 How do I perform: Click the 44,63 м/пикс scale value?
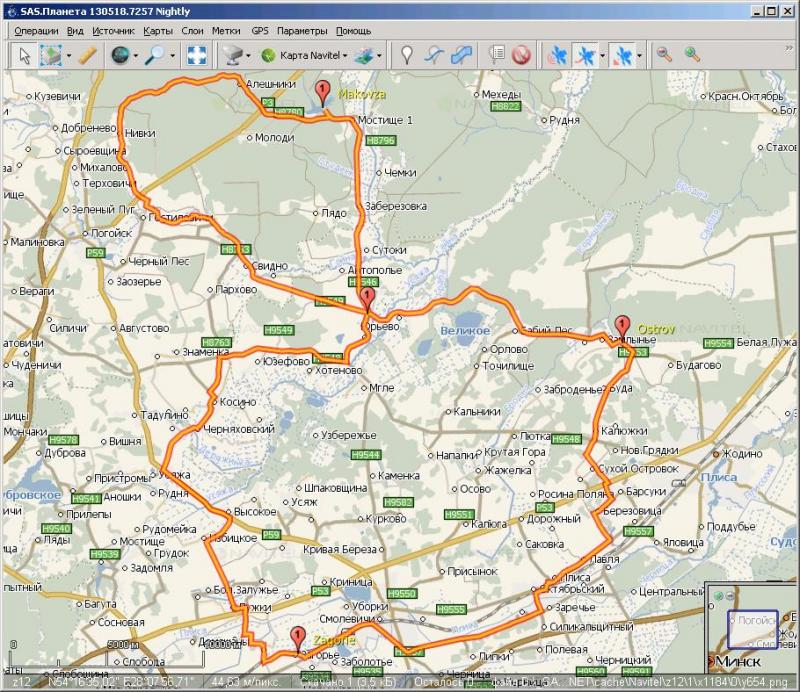click(x=245, y=682)
